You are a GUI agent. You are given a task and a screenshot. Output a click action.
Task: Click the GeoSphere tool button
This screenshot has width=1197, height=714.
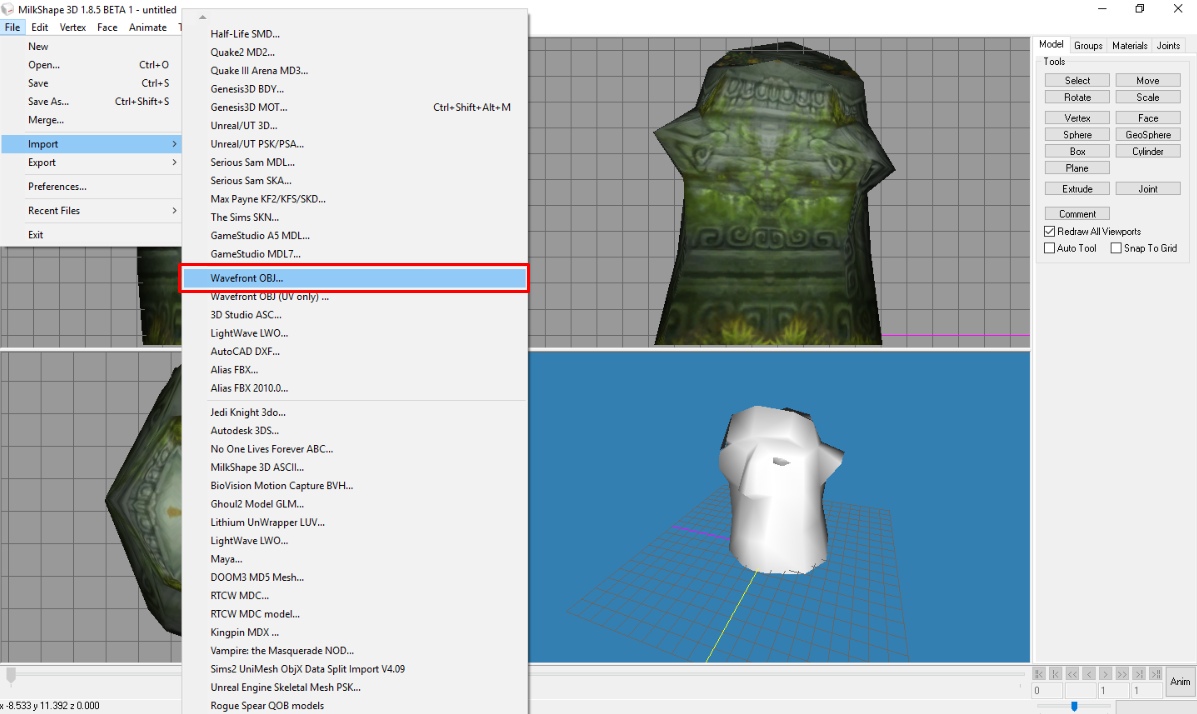click(1148, 134)
